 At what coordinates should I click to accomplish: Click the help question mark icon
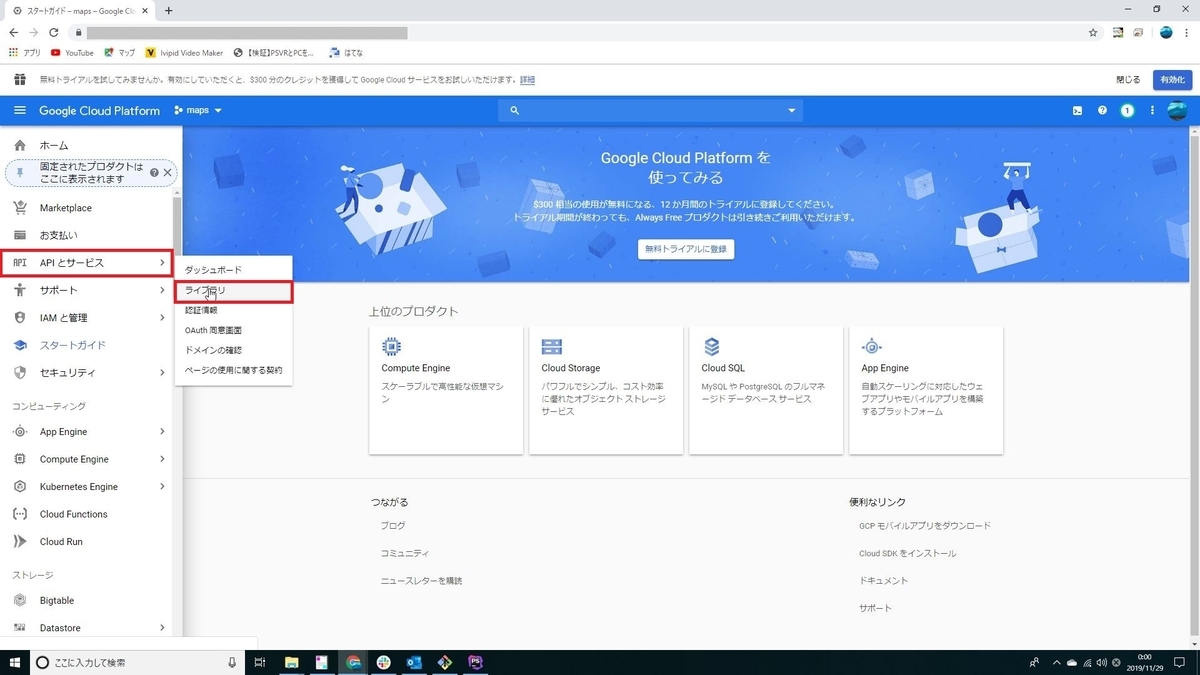1103,110
